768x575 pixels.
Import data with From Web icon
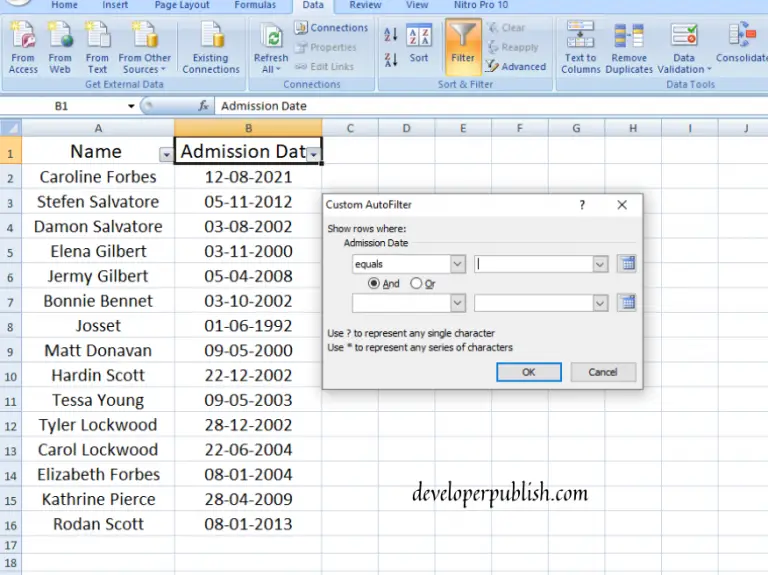point(60,48)
